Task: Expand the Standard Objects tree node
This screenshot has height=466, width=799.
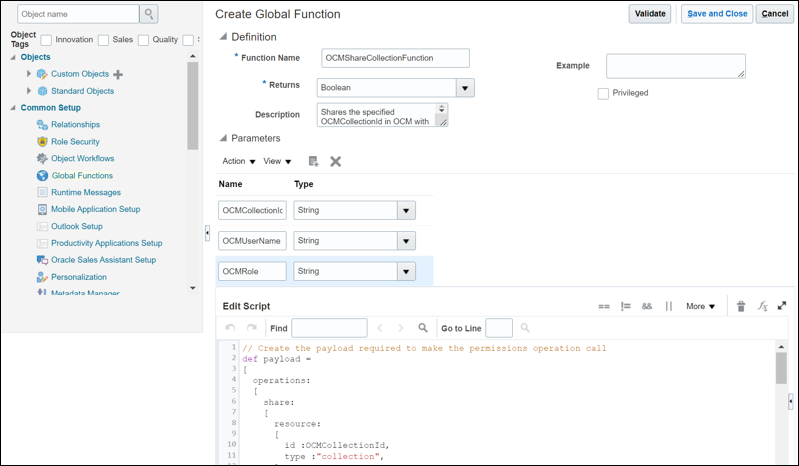Action: pyautogui.click(x=29, y=91)
